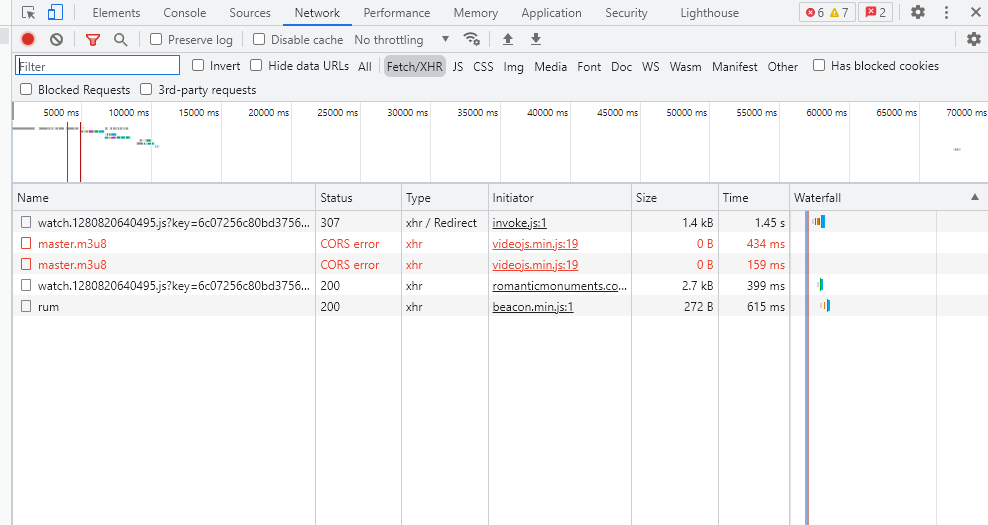Click the export HAR download arrow

click(536, 39)
